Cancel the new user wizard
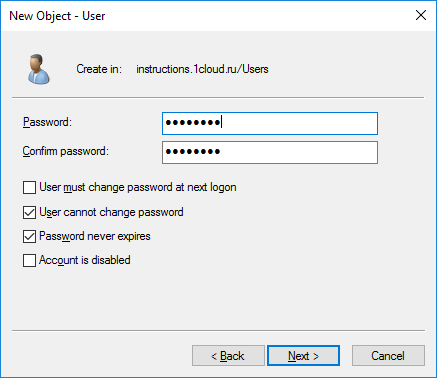Screen dimensions: 437x378 pyautogui.click(x=388, y=356)
